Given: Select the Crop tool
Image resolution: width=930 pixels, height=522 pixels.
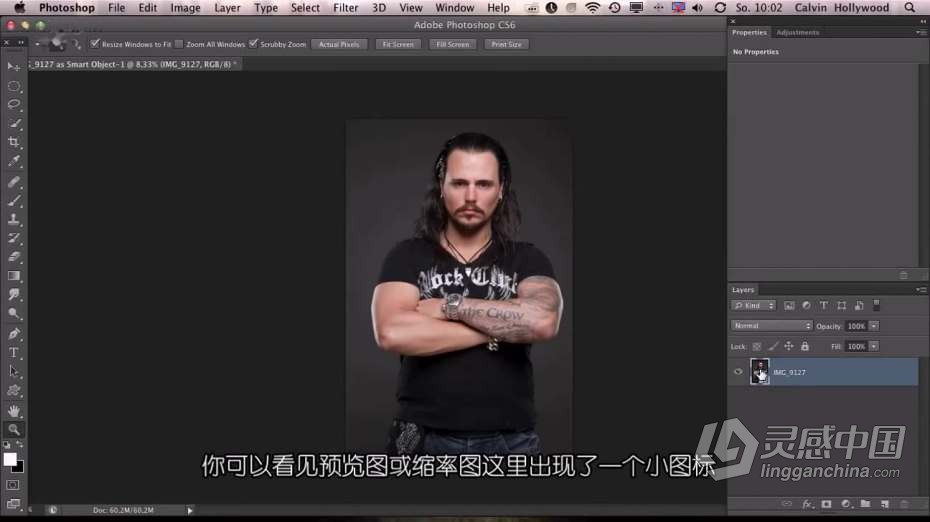Looking at the screenshot, I should (14, 142).
